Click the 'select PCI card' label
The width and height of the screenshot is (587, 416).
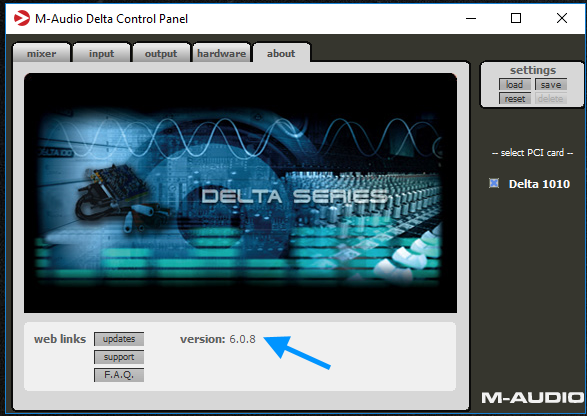click(532, 153)
